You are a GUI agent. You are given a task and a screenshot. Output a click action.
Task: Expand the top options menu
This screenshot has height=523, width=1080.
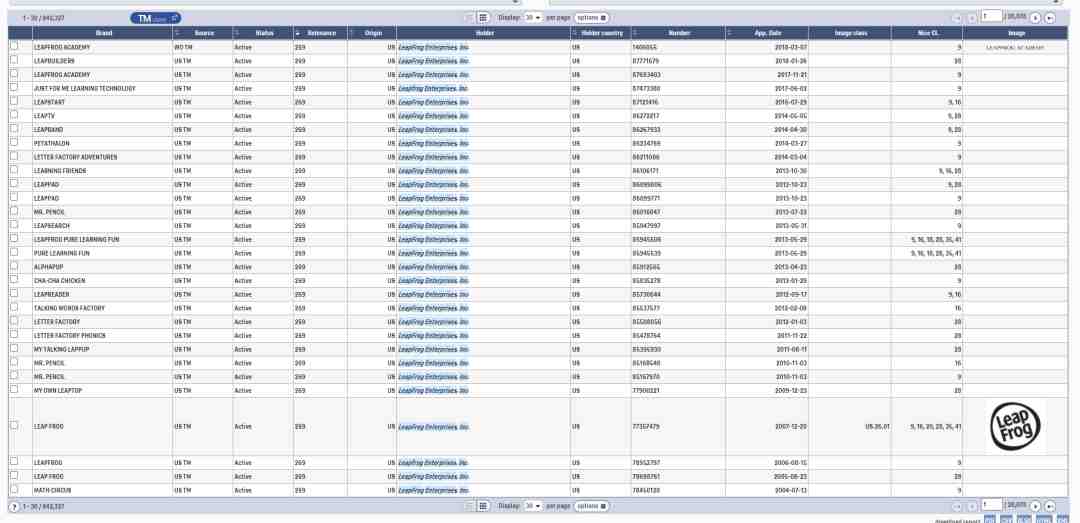coord(592,17)
